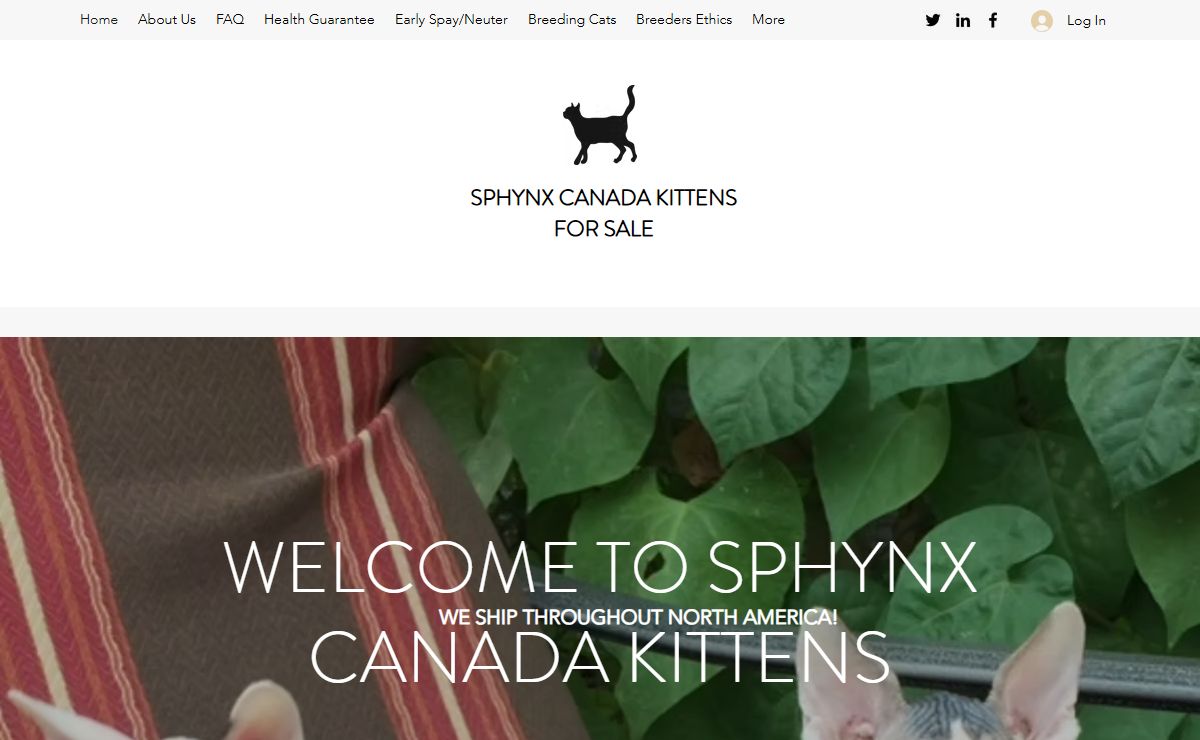Go to the Home page
Screen dimensions: 1200x740
(99, 19)
